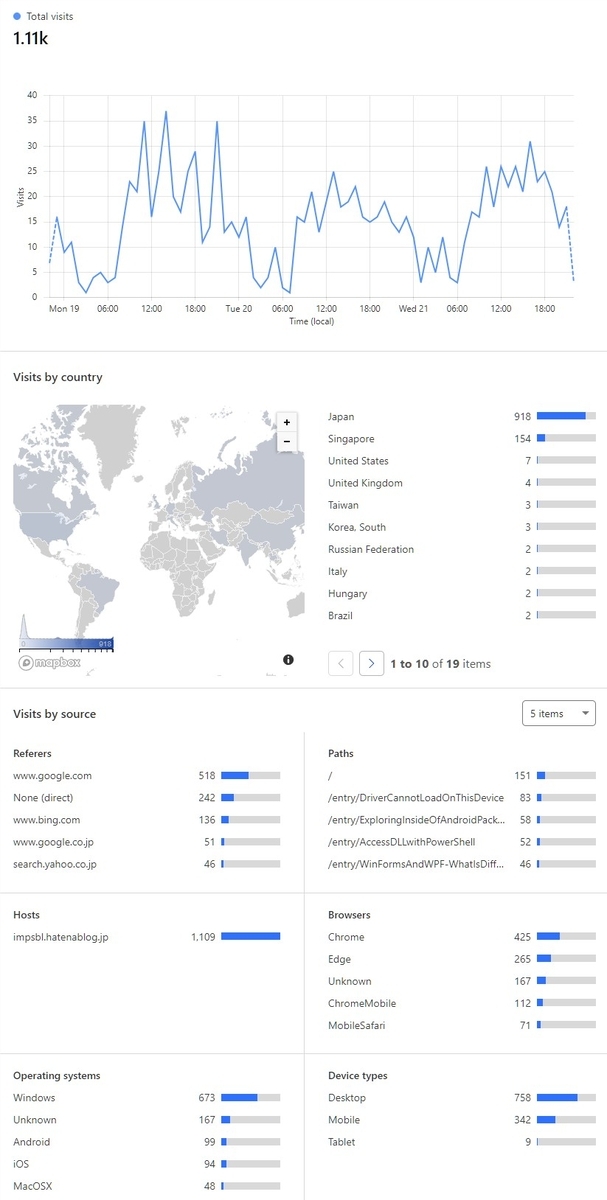Viewport: 607px width, 1200px height.
Task: Select the root path / row
Action: point(462,775)
